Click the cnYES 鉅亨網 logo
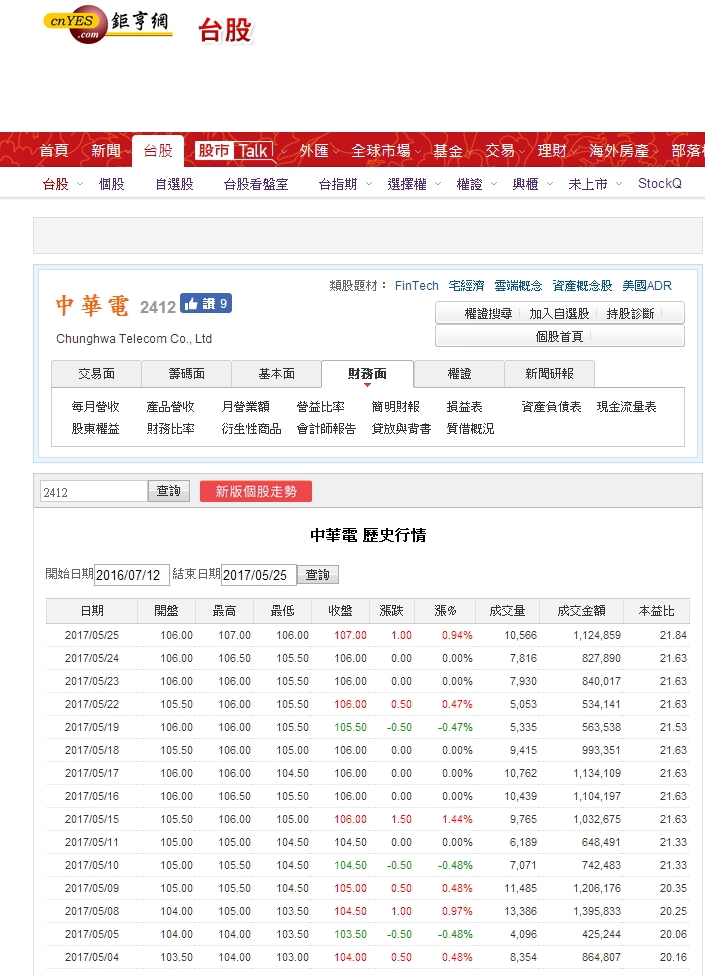 click(107, 25)
